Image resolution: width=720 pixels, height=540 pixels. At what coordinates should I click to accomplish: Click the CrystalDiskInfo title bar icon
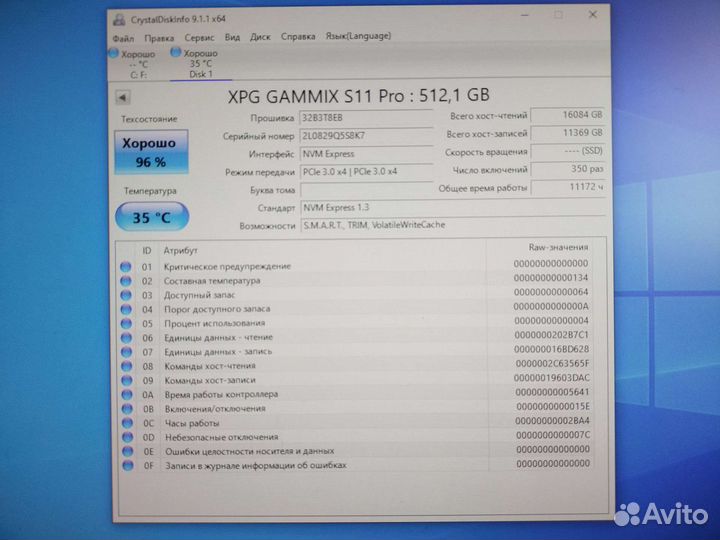tap(119, 19)
